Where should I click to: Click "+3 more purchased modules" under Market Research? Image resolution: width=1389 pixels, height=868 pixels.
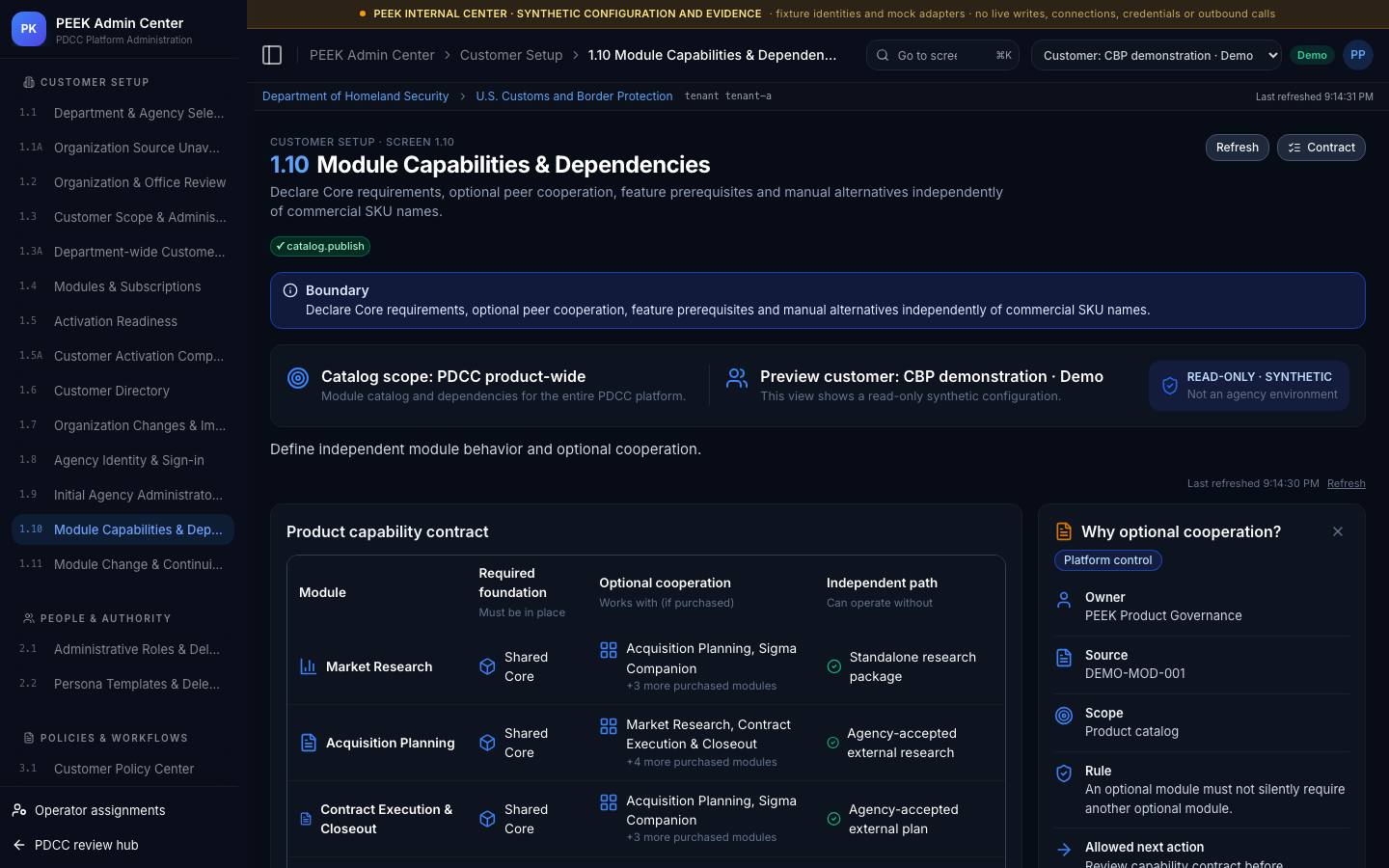tap(701, 686)
